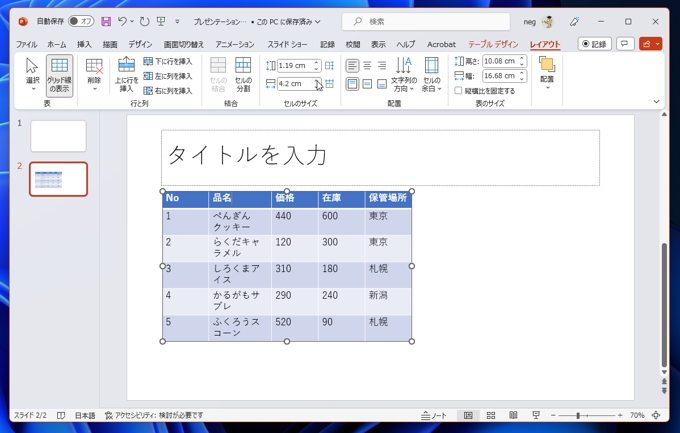Switch to reading view icon

(x=513, y=416)
